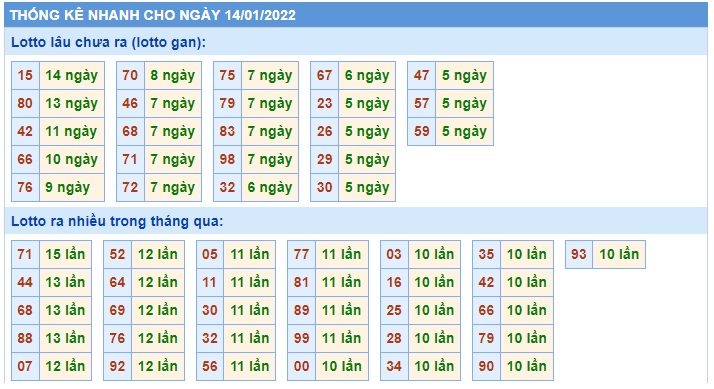Select number 29 in the lotto gan table
The height and width of the screenshot is (389, 714).
click(324, 159)
